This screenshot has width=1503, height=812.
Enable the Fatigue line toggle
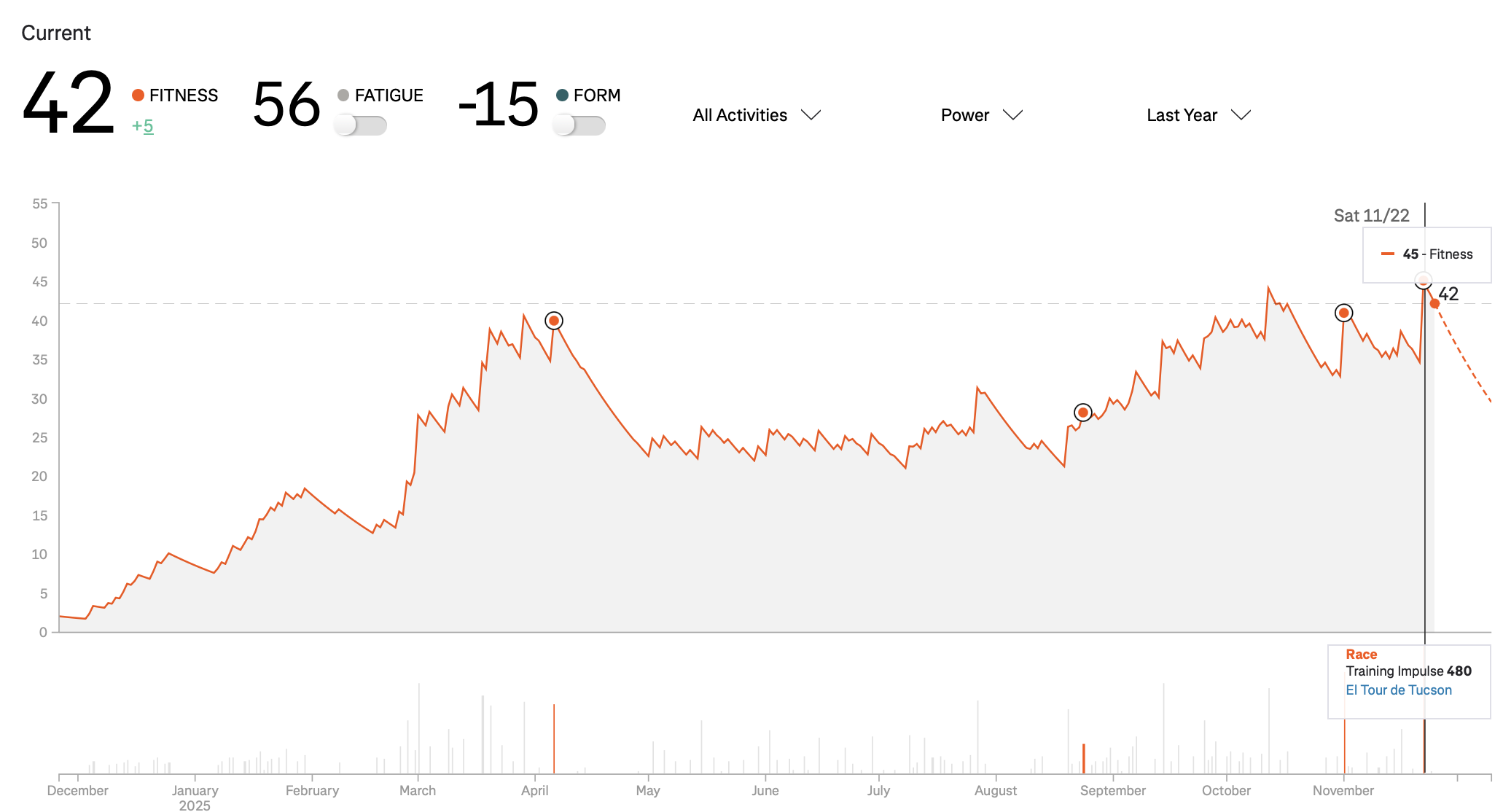360,125
